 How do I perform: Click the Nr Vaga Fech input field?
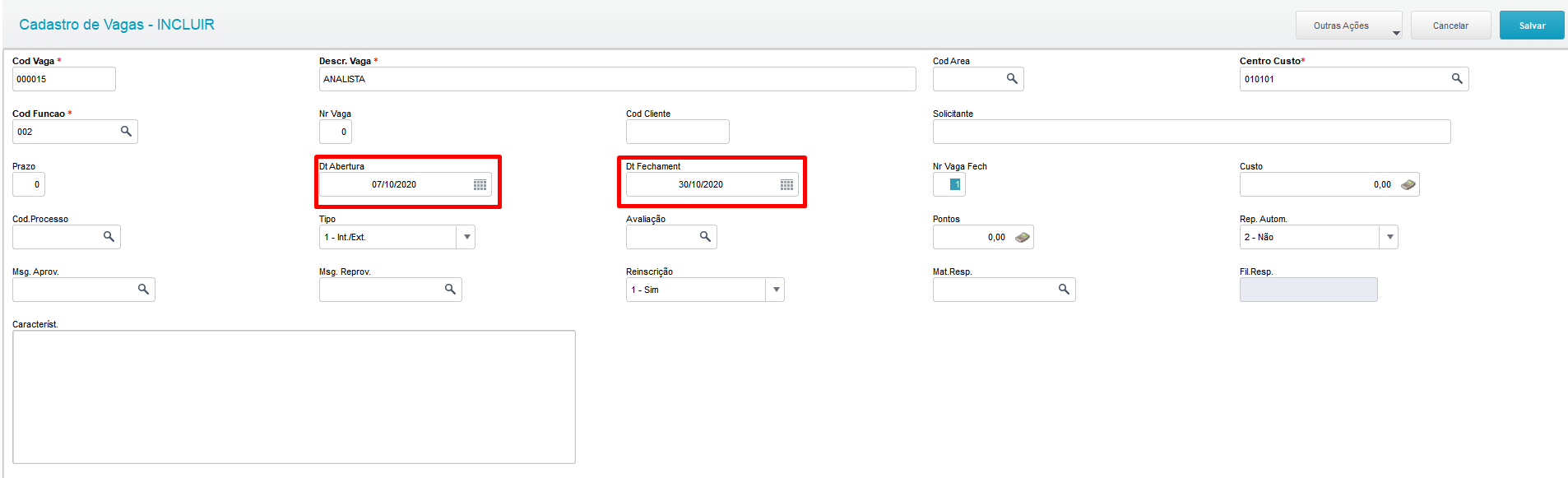pyautogui.click(x=949, y=184)
